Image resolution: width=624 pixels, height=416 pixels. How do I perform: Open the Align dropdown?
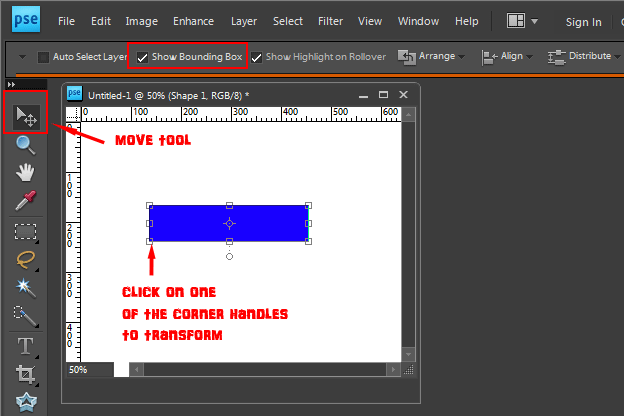(507, 57)
